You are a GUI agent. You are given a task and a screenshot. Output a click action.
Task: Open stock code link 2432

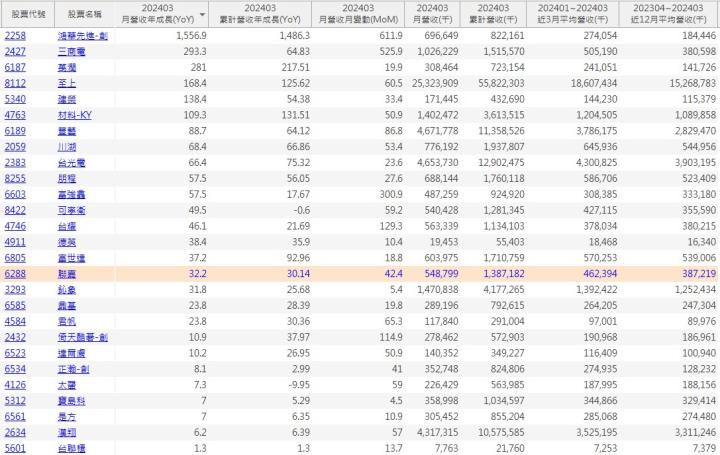coord(15,337)
